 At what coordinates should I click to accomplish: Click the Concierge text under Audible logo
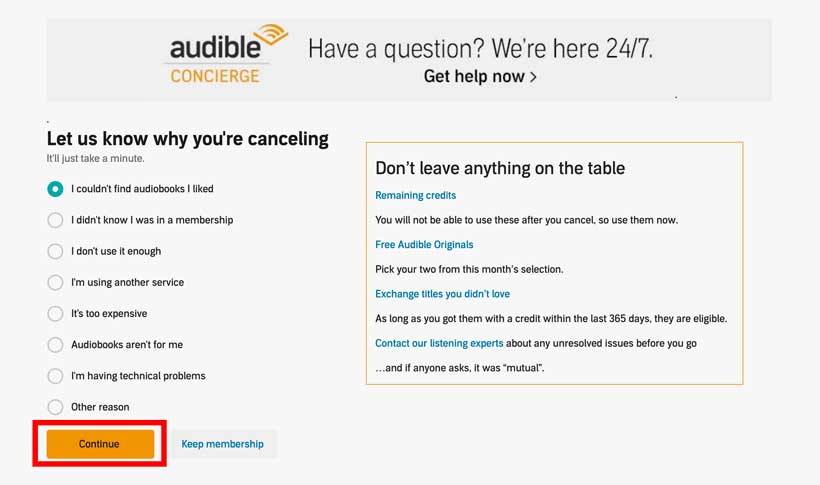[x=214, y=76]
